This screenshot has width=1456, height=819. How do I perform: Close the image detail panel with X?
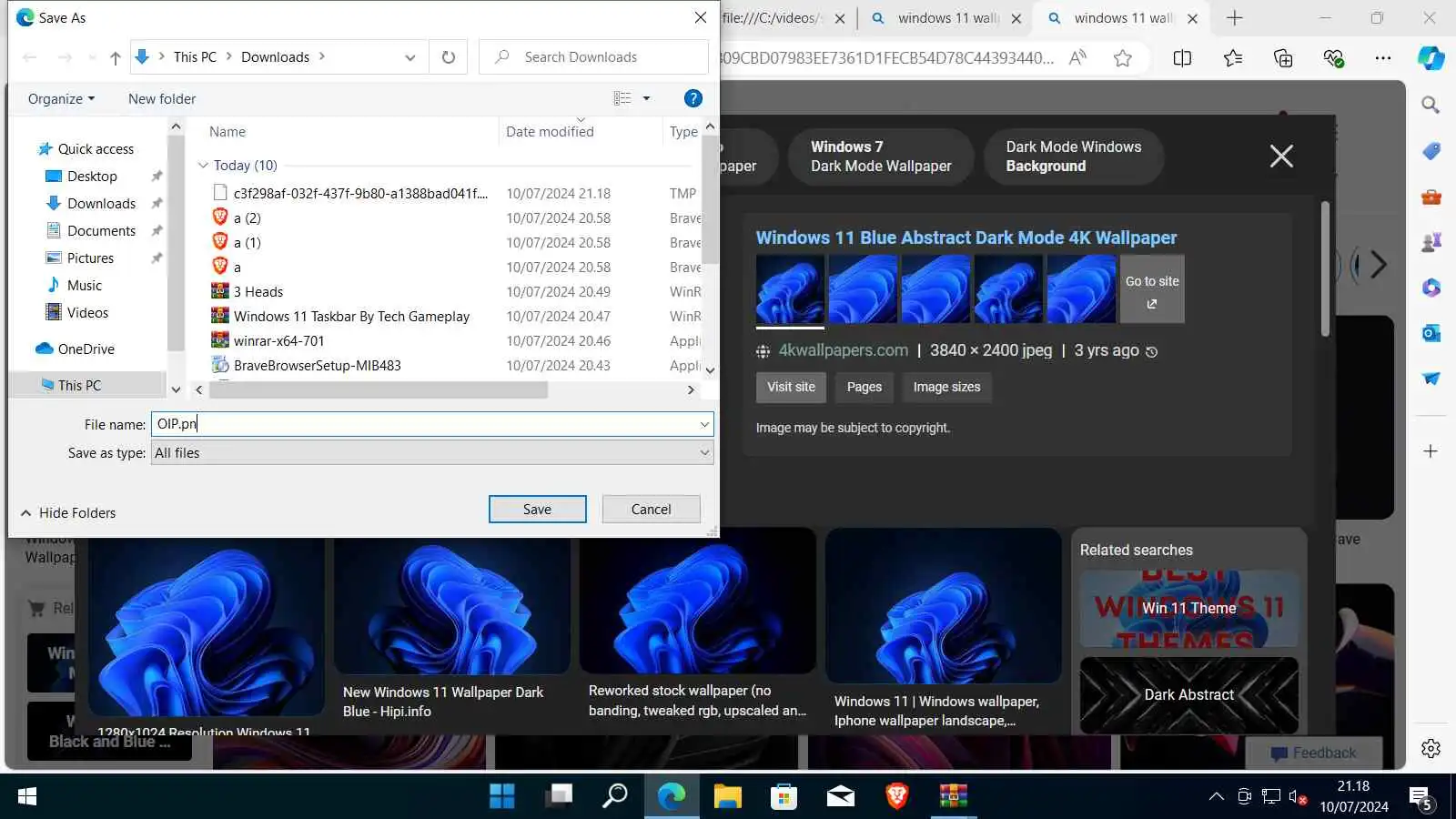click(x=1281, y=157)
